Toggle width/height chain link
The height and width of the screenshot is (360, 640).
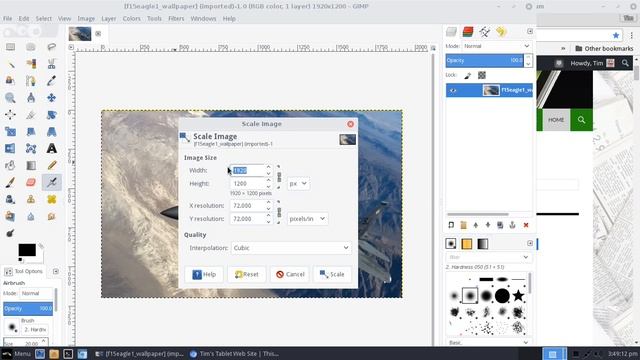(x=279, y=177)
